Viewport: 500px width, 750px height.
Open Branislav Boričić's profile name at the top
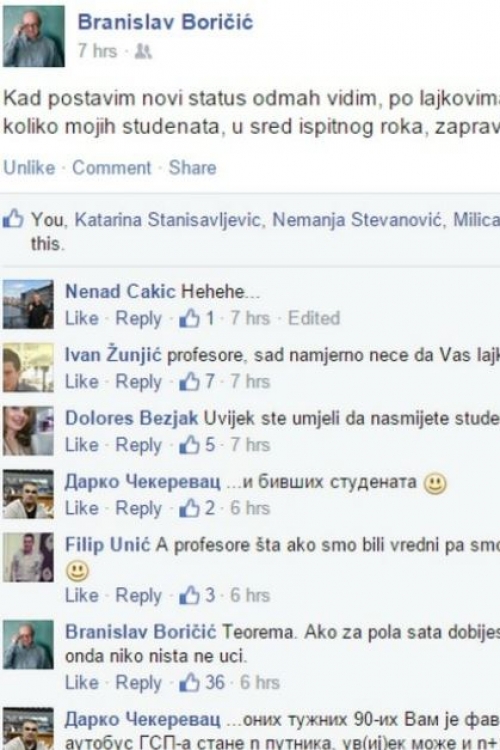(165, 22)
